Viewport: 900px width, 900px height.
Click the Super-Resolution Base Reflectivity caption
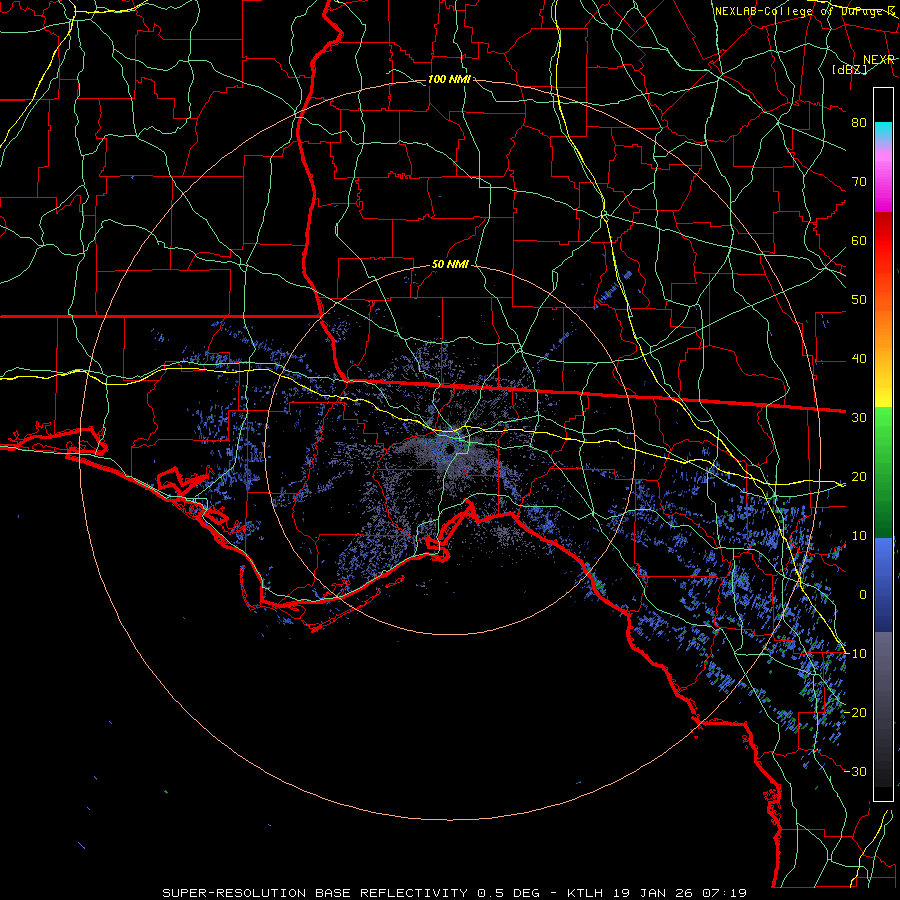pos(454,893)
